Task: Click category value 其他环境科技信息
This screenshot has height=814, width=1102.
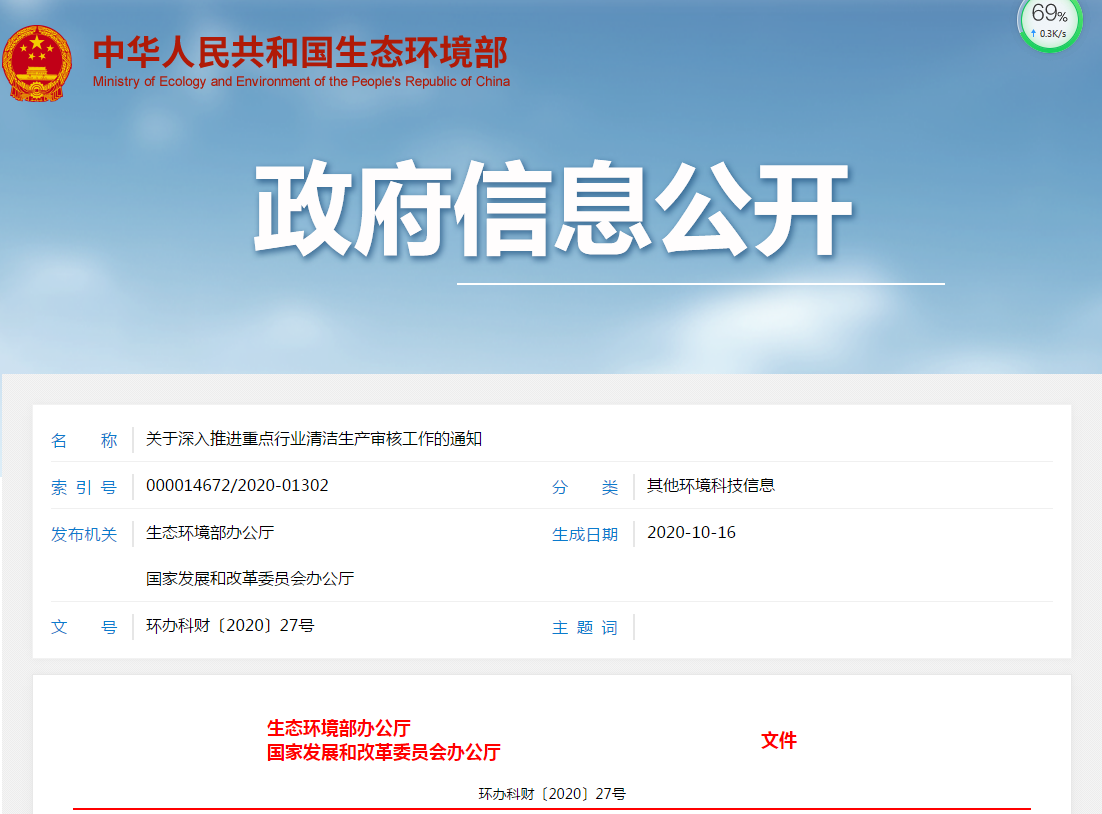Action: tap(711, 486)
